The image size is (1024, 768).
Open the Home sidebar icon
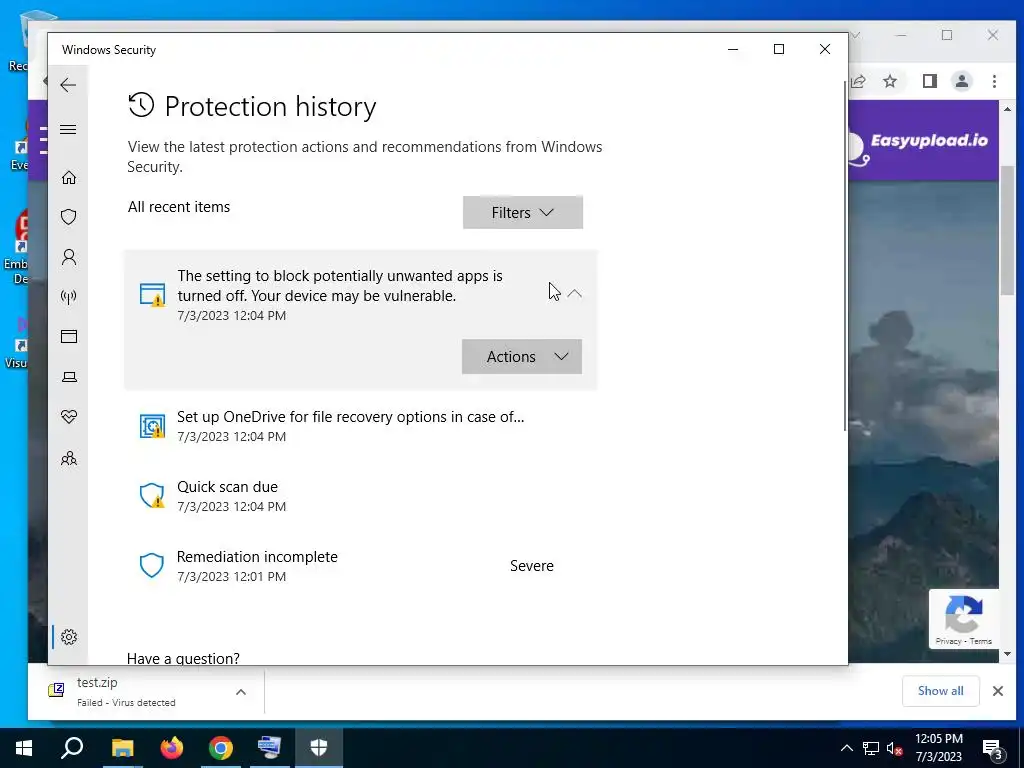(69, 178)
